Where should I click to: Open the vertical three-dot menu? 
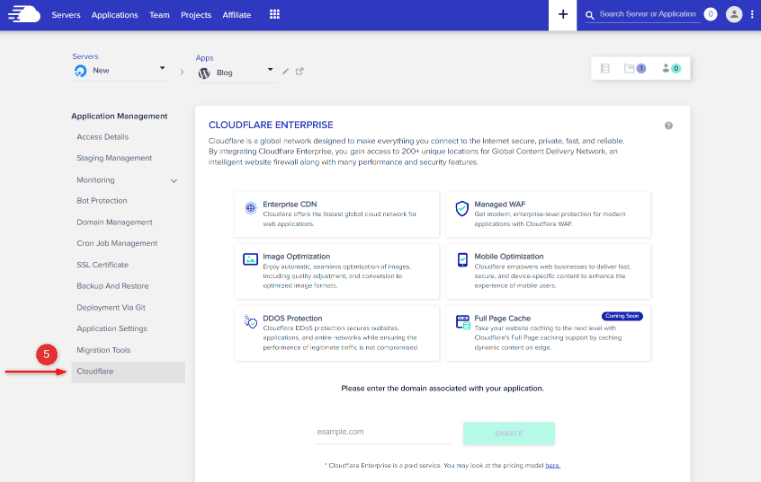[752, 15]
